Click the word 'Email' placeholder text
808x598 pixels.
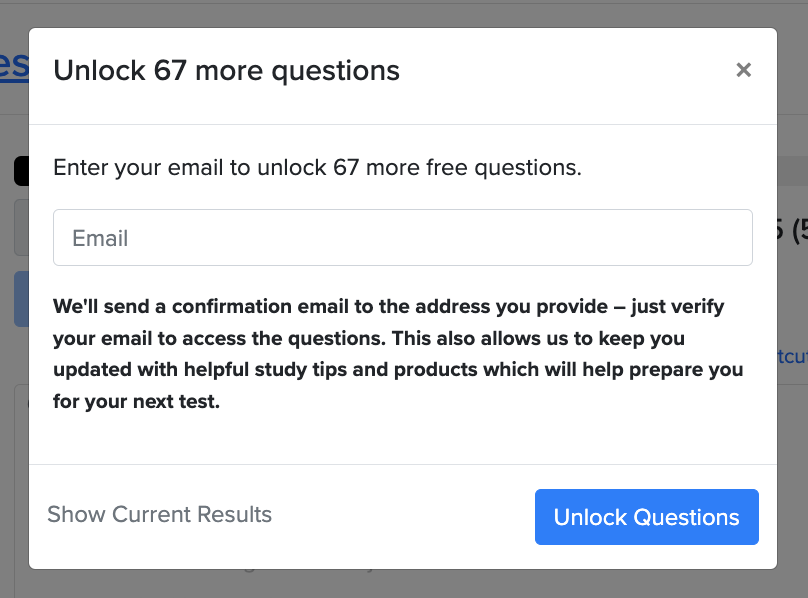pos(100,239)
